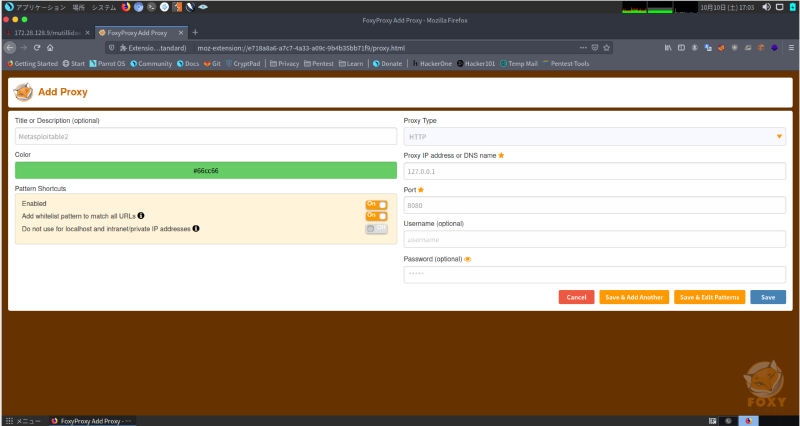This screenshot has height=426, width=800.
Task: Toggle whitelist pattern to match all URLs
Action: [376, 216]
